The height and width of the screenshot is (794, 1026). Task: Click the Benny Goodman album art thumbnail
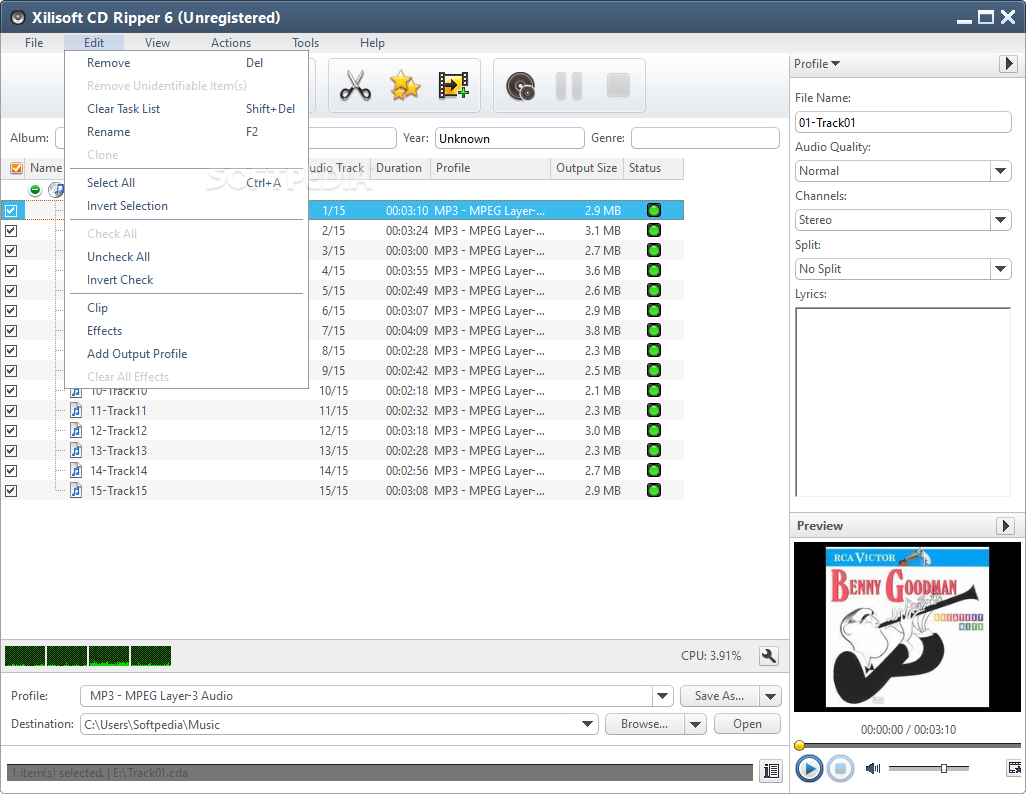907,626
